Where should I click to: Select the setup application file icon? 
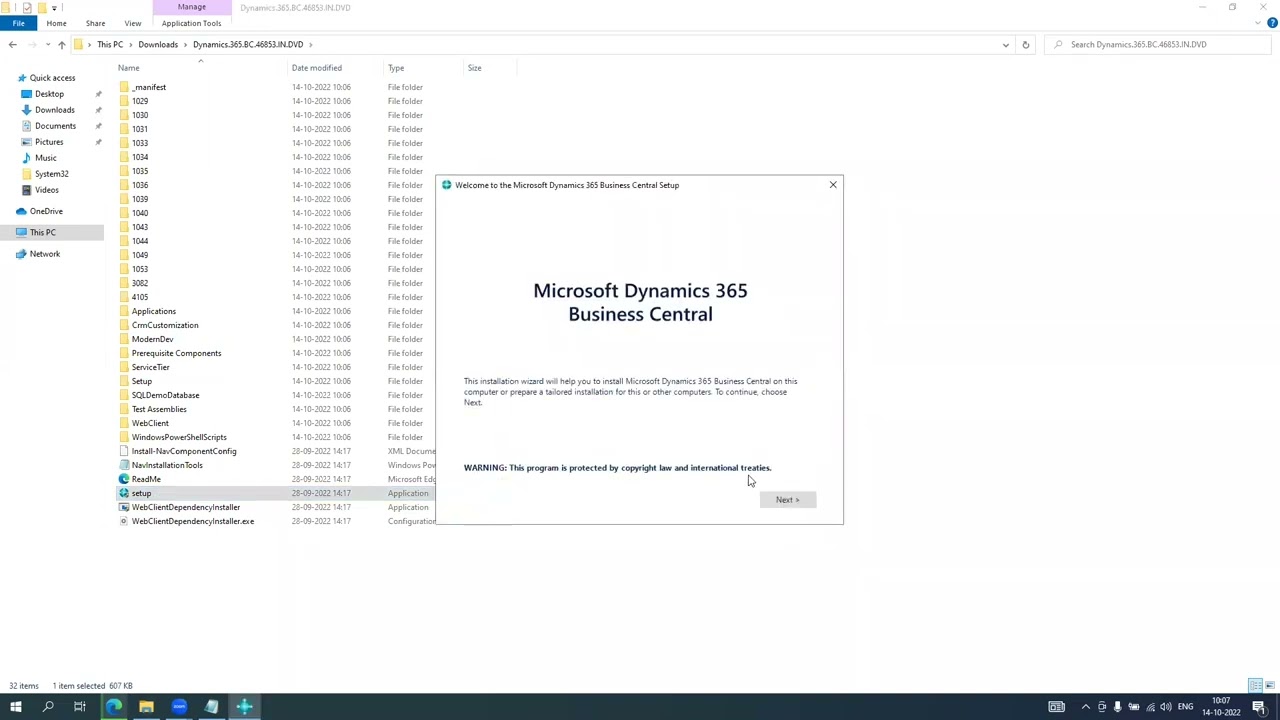pos(124,493)
